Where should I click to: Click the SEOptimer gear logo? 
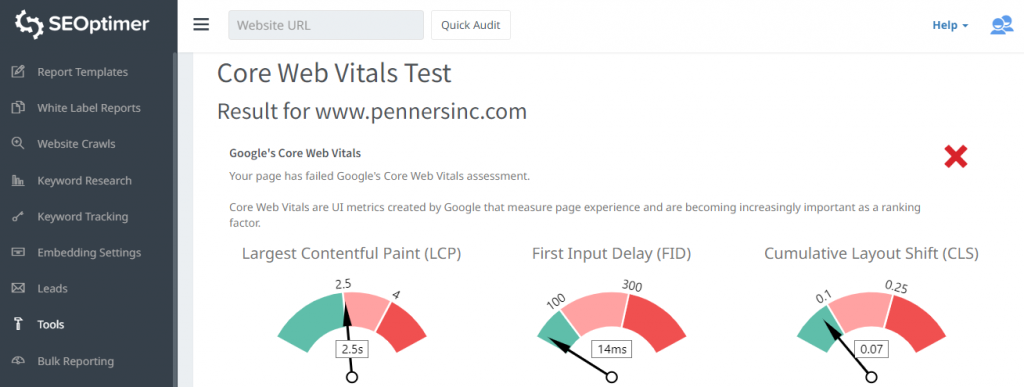(28, 25)
